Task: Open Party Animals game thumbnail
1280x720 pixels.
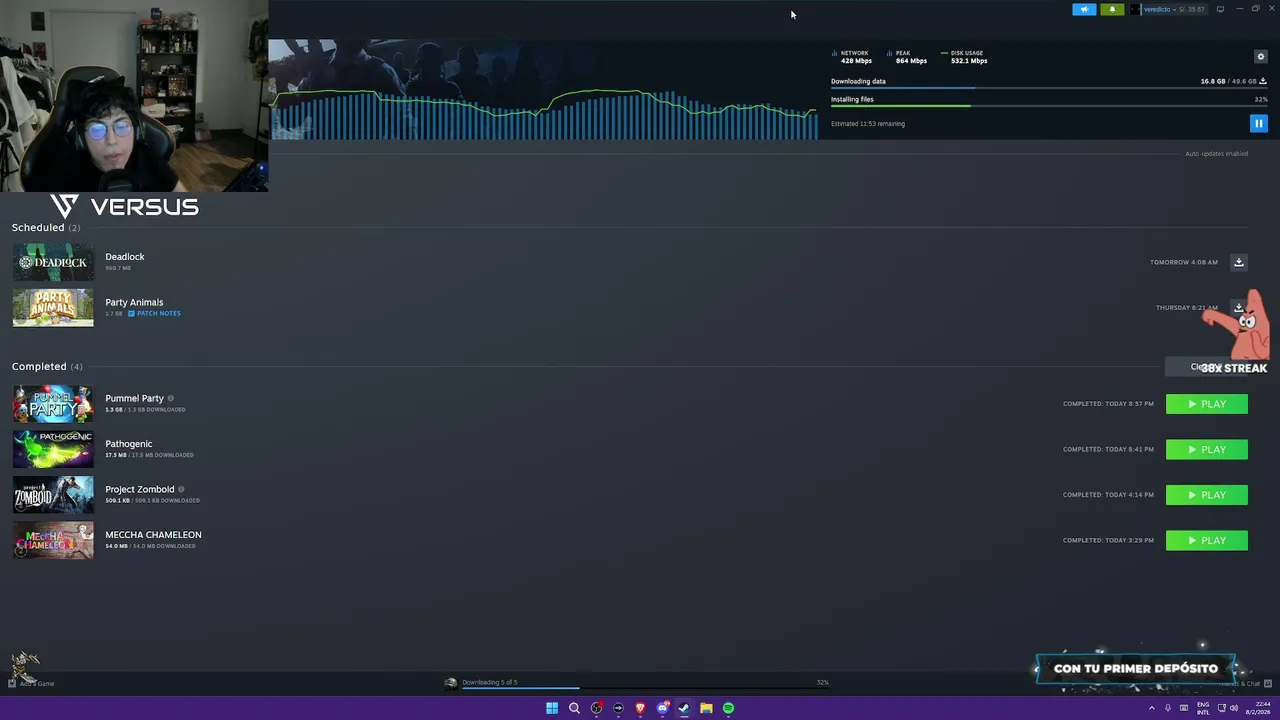Action: pos(53,307)
